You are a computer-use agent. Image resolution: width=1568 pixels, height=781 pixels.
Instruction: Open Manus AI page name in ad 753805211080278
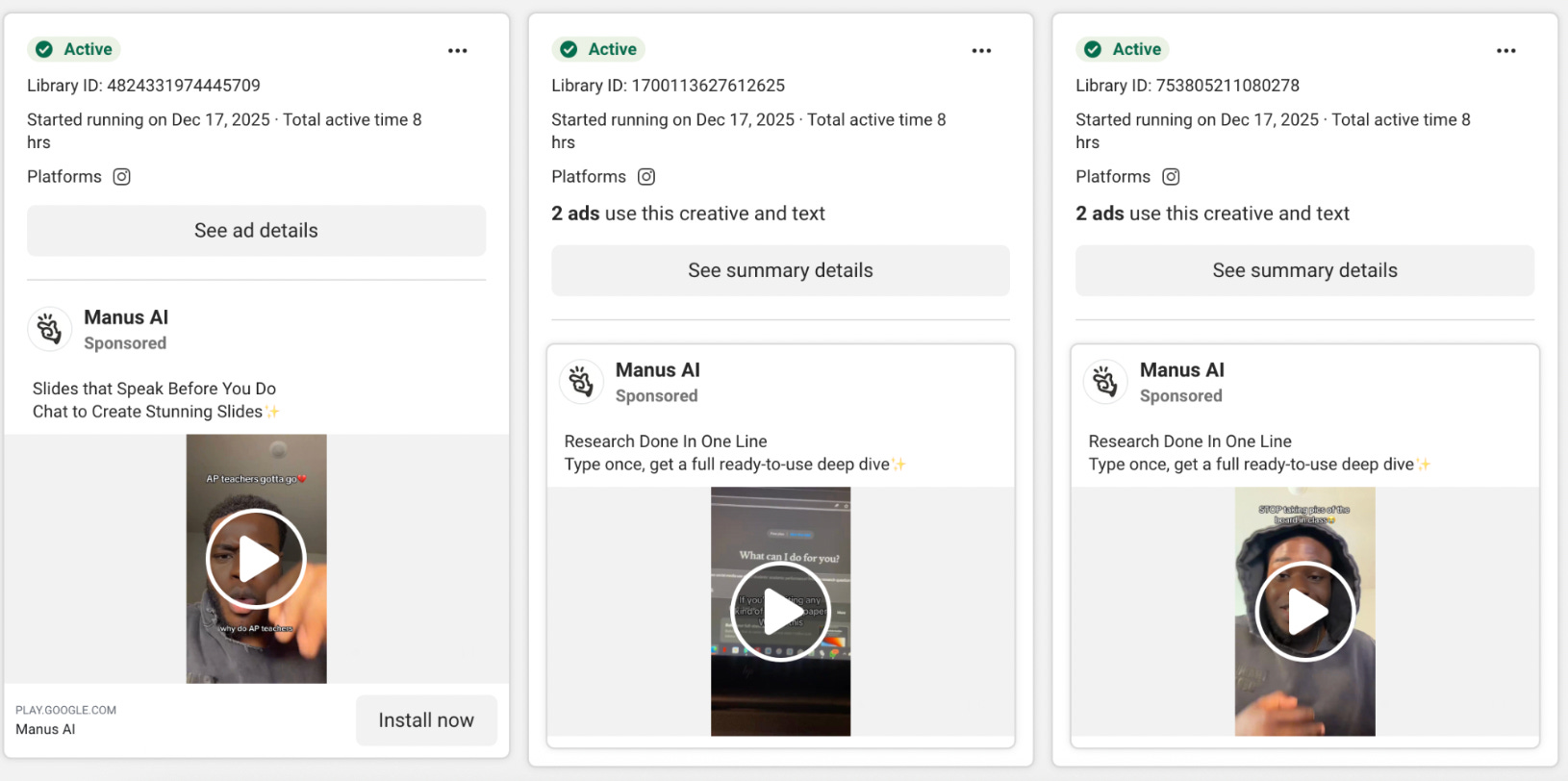(1182, 370)
